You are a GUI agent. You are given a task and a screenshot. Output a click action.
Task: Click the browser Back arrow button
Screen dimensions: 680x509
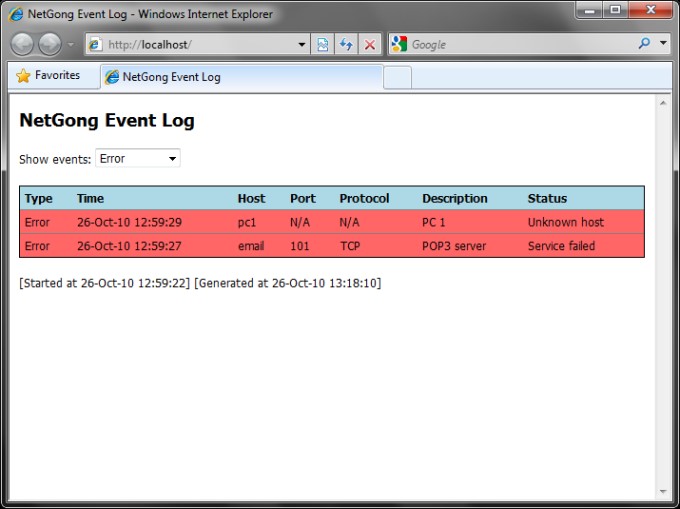pyautogui.click(x=22, y=45)
